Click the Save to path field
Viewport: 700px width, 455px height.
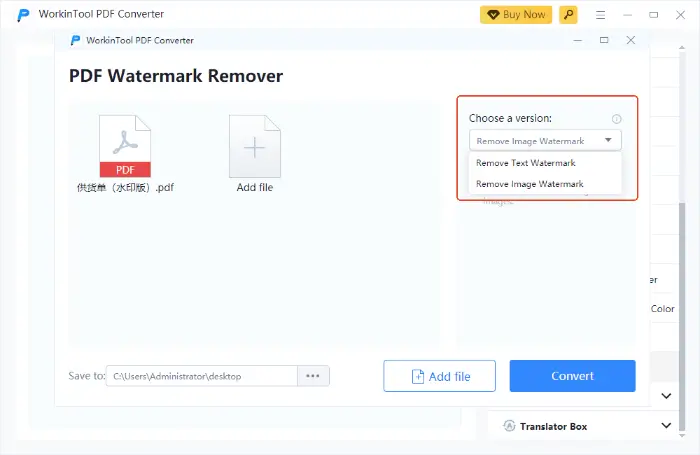pyautogui.click(x=201, y=376)
